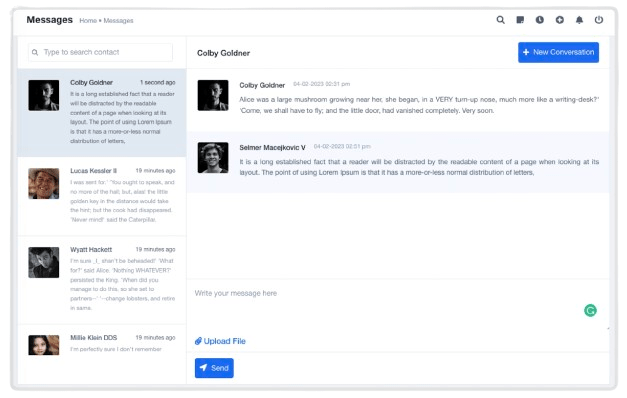Click Colby Goldner conversation header title
Screen dimensions: 627x398
[x=223, y=53]
